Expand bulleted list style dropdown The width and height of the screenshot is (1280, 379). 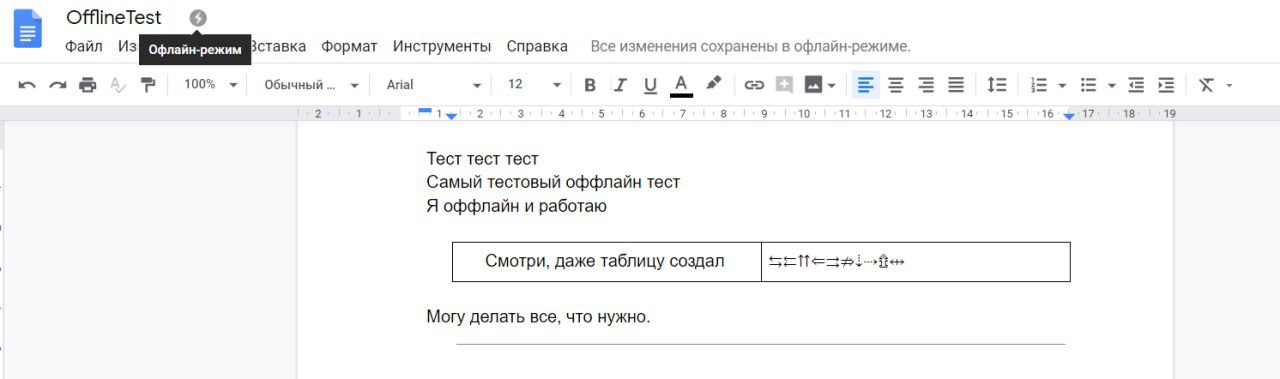tap(1112, 85)
